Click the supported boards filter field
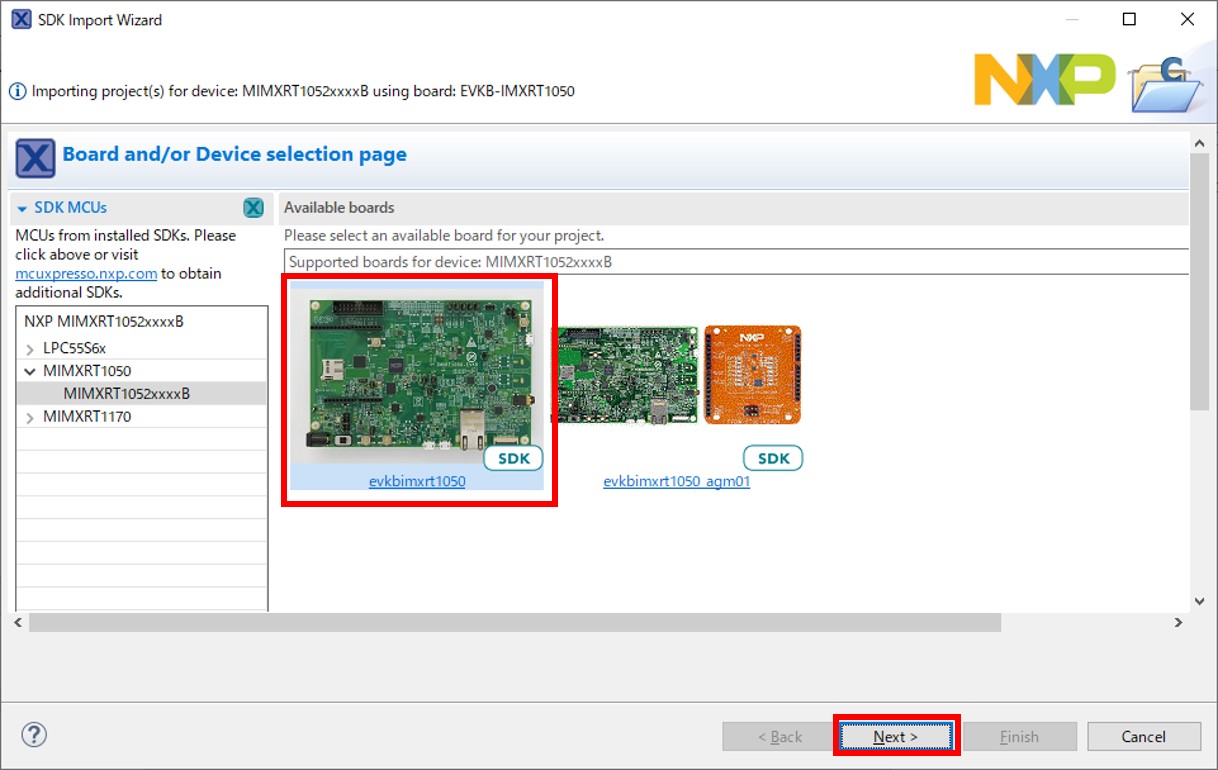 [x=735, y=262]
